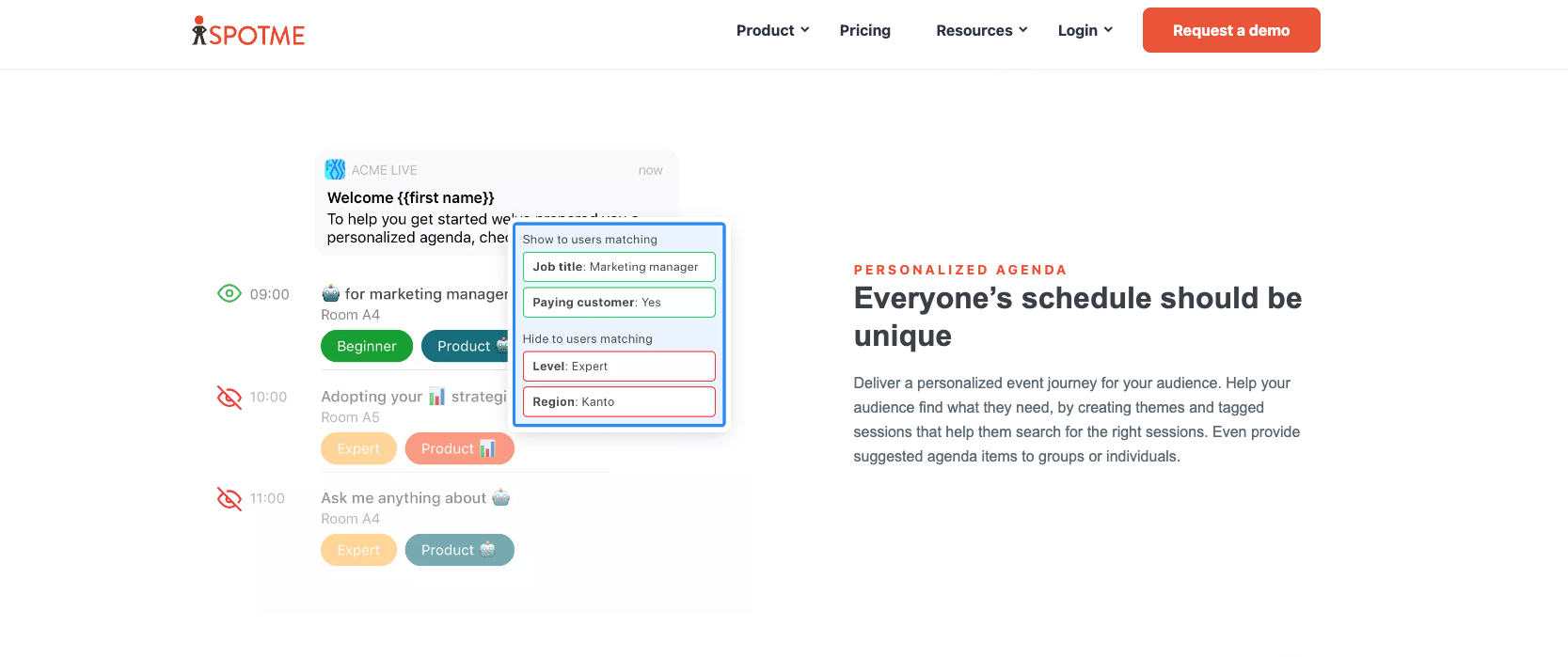Viewport: 1568px width, 657px height.
Task: Click the SpotMe logo
Action: (248, 32)
